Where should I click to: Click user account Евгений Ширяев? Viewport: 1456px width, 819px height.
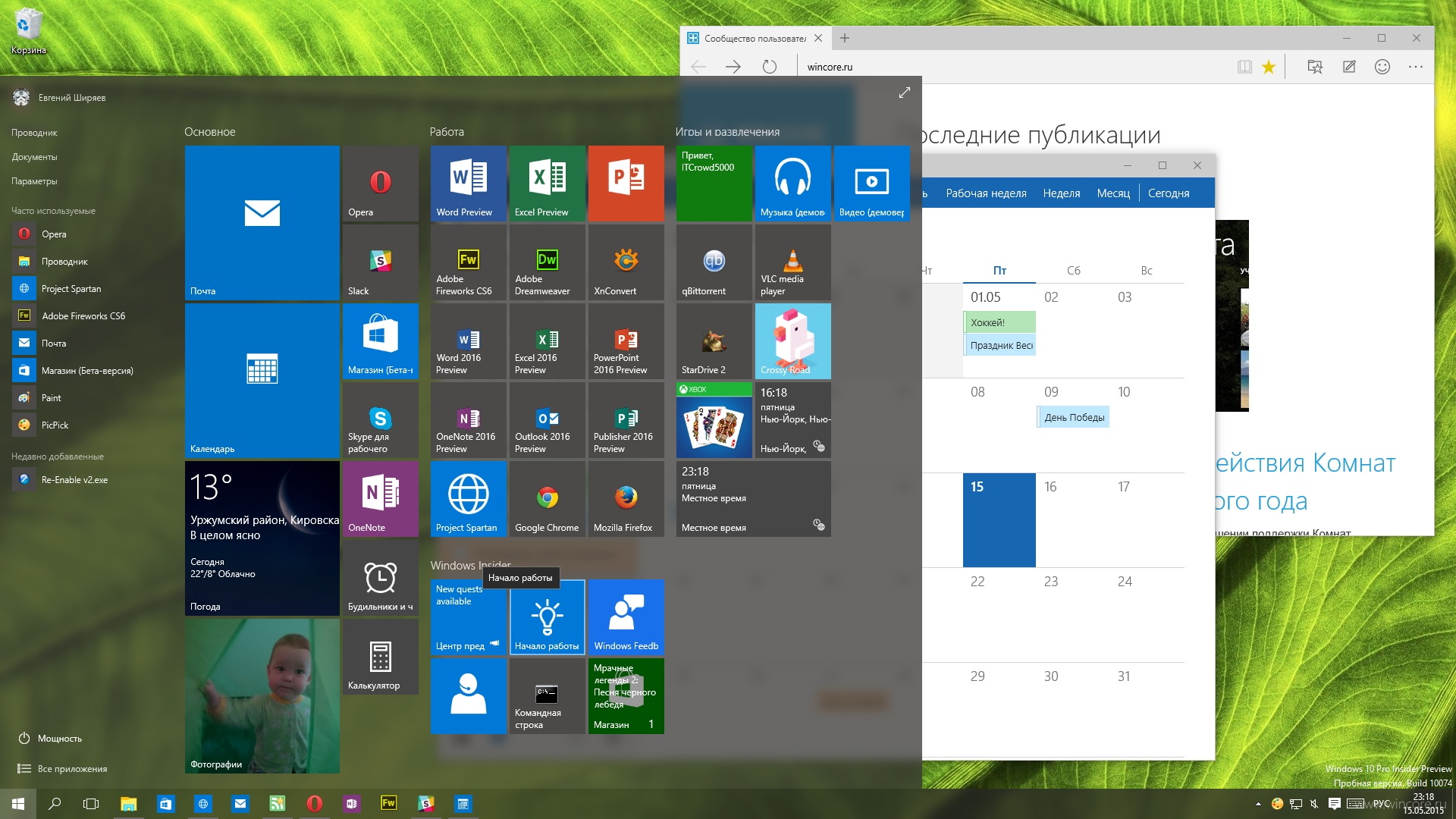coord(59,97)
